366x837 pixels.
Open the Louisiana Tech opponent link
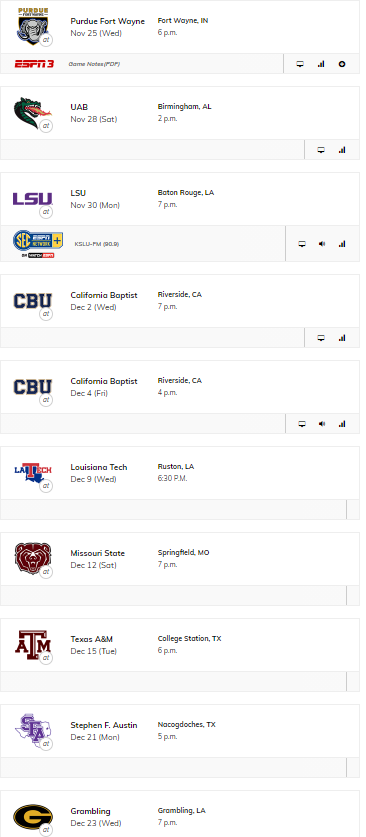pyautogui.click(x=99, y=467)
